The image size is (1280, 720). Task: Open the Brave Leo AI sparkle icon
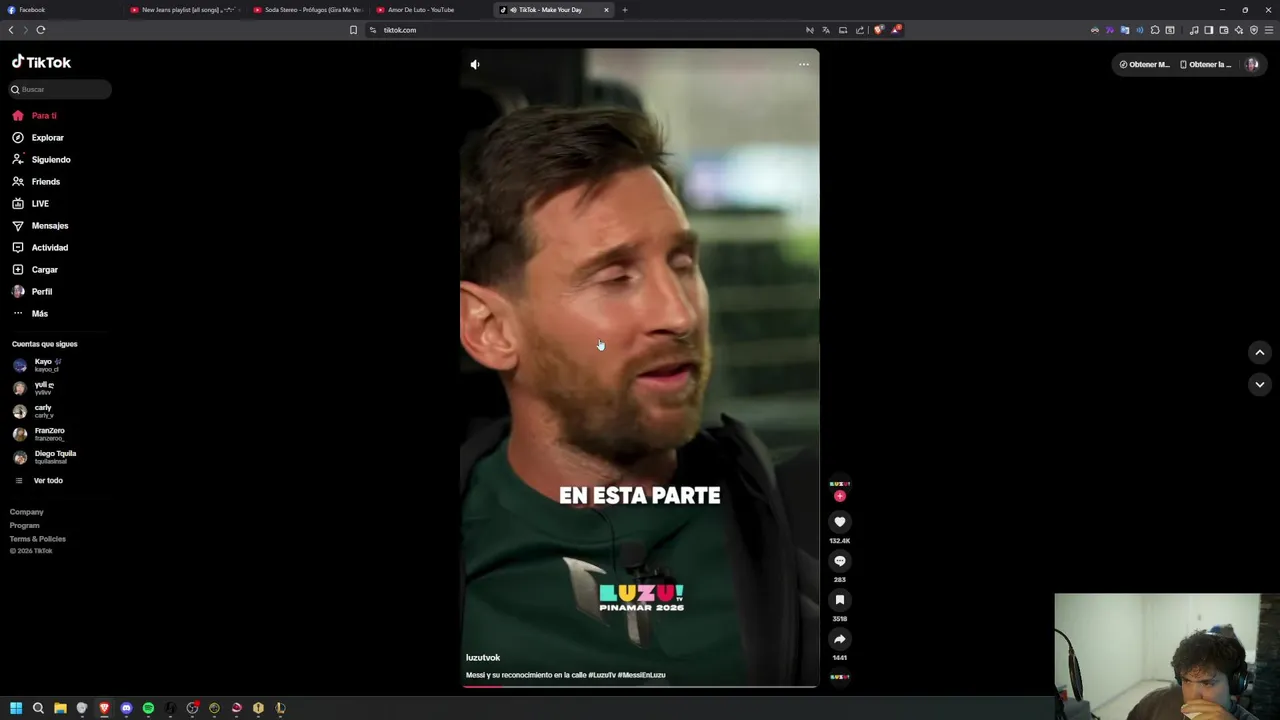pyautogui.click(x=1238, y=30)
